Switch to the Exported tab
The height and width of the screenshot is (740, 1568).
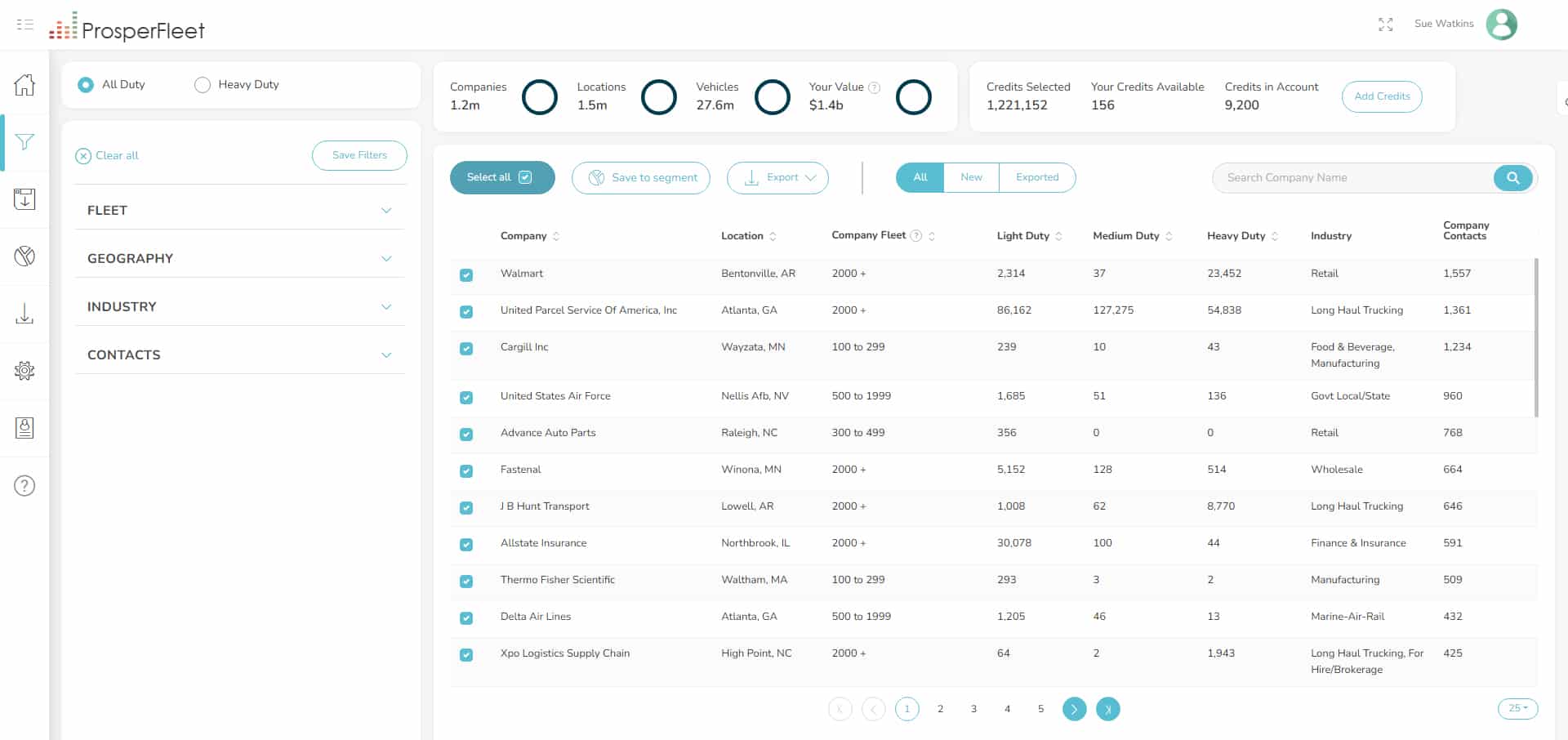[1037, 178]
